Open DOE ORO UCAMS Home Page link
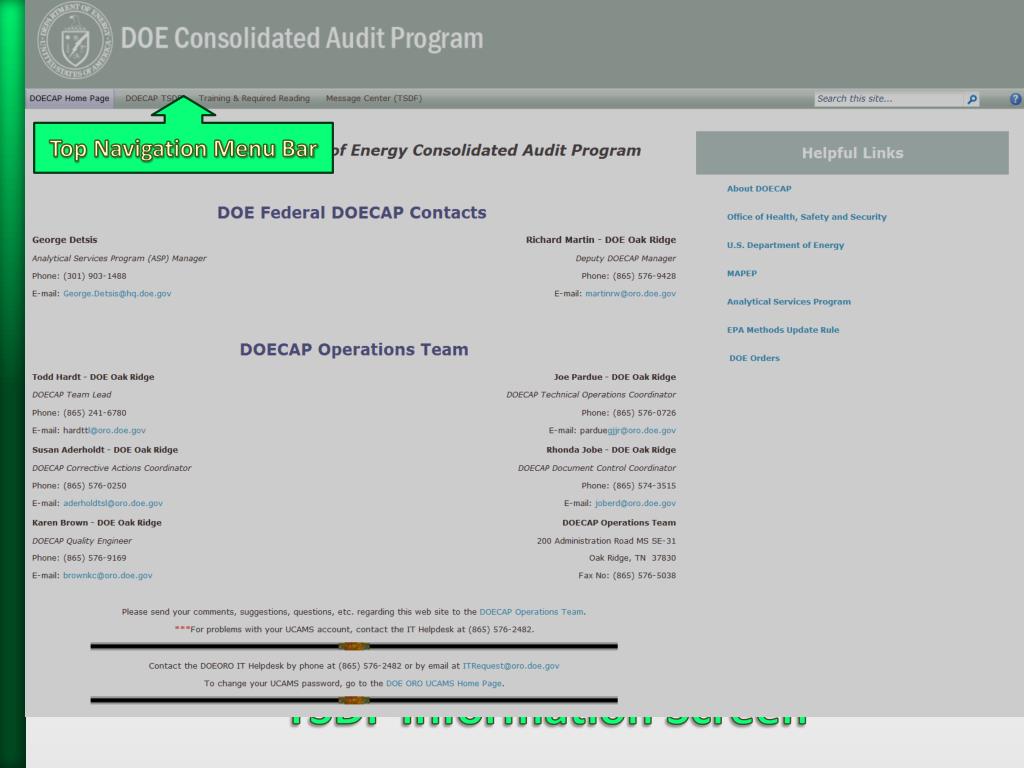This screenshot has width=1024, height=768. click(444, 684)
